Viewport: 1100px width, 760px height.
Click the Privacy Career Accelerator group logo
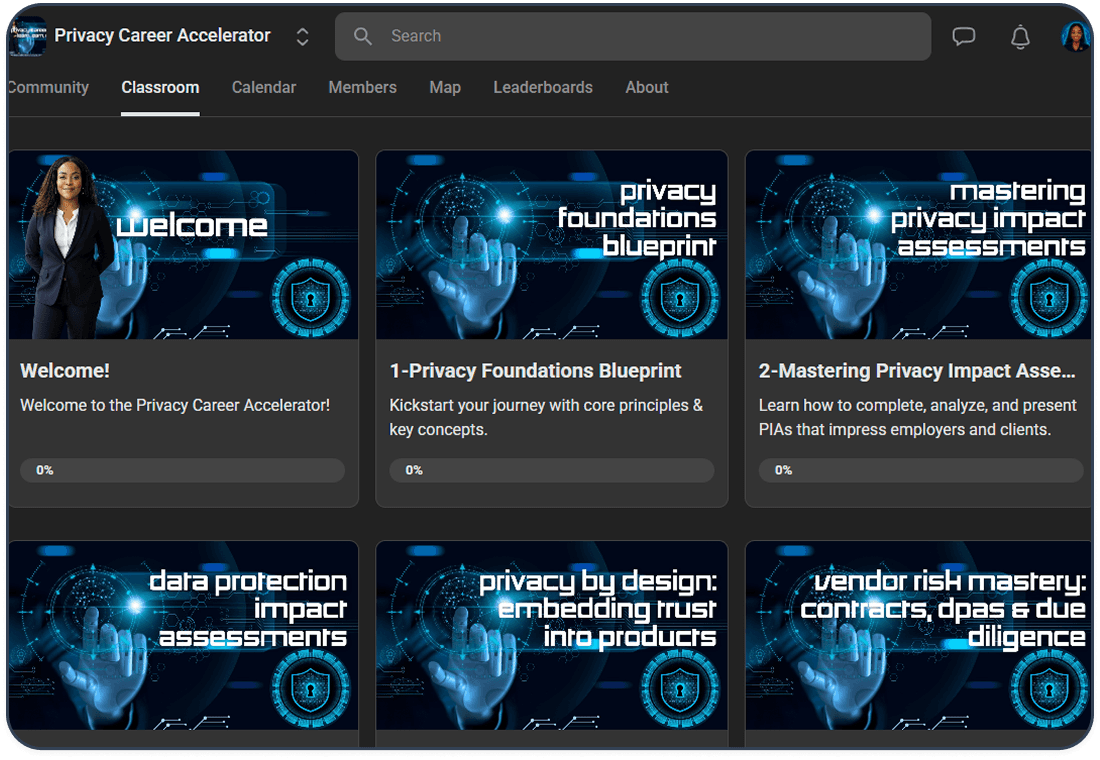[28, 37]
